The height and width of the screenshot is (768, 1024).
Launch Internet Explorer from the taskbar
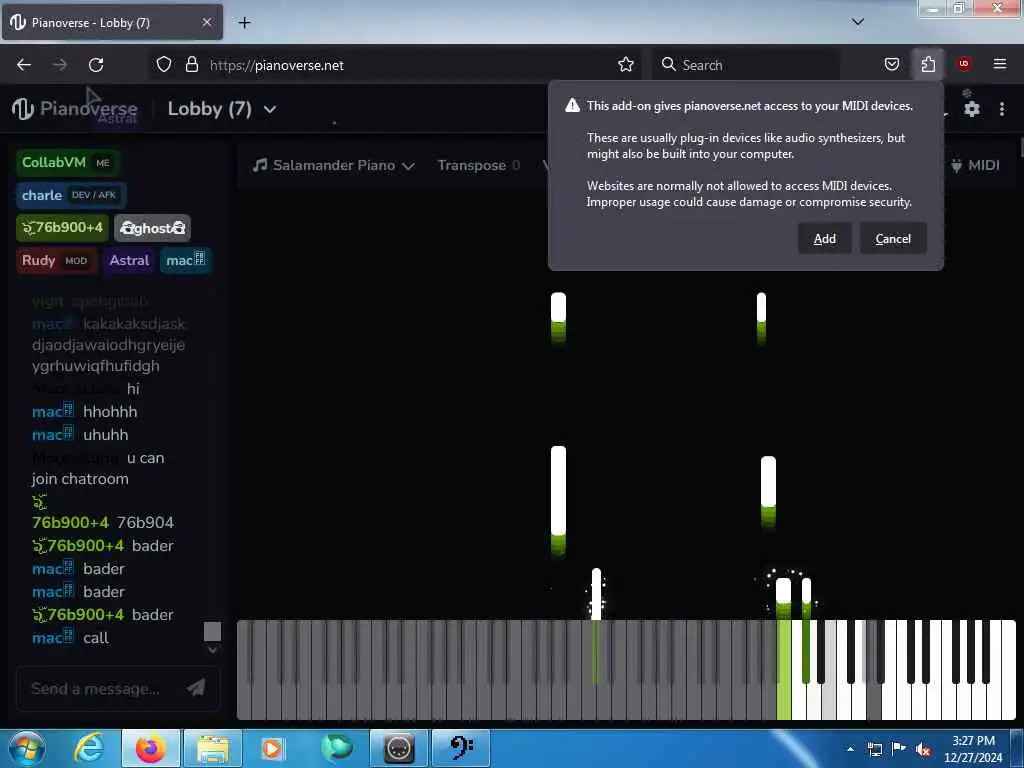[x=89, y=749]
